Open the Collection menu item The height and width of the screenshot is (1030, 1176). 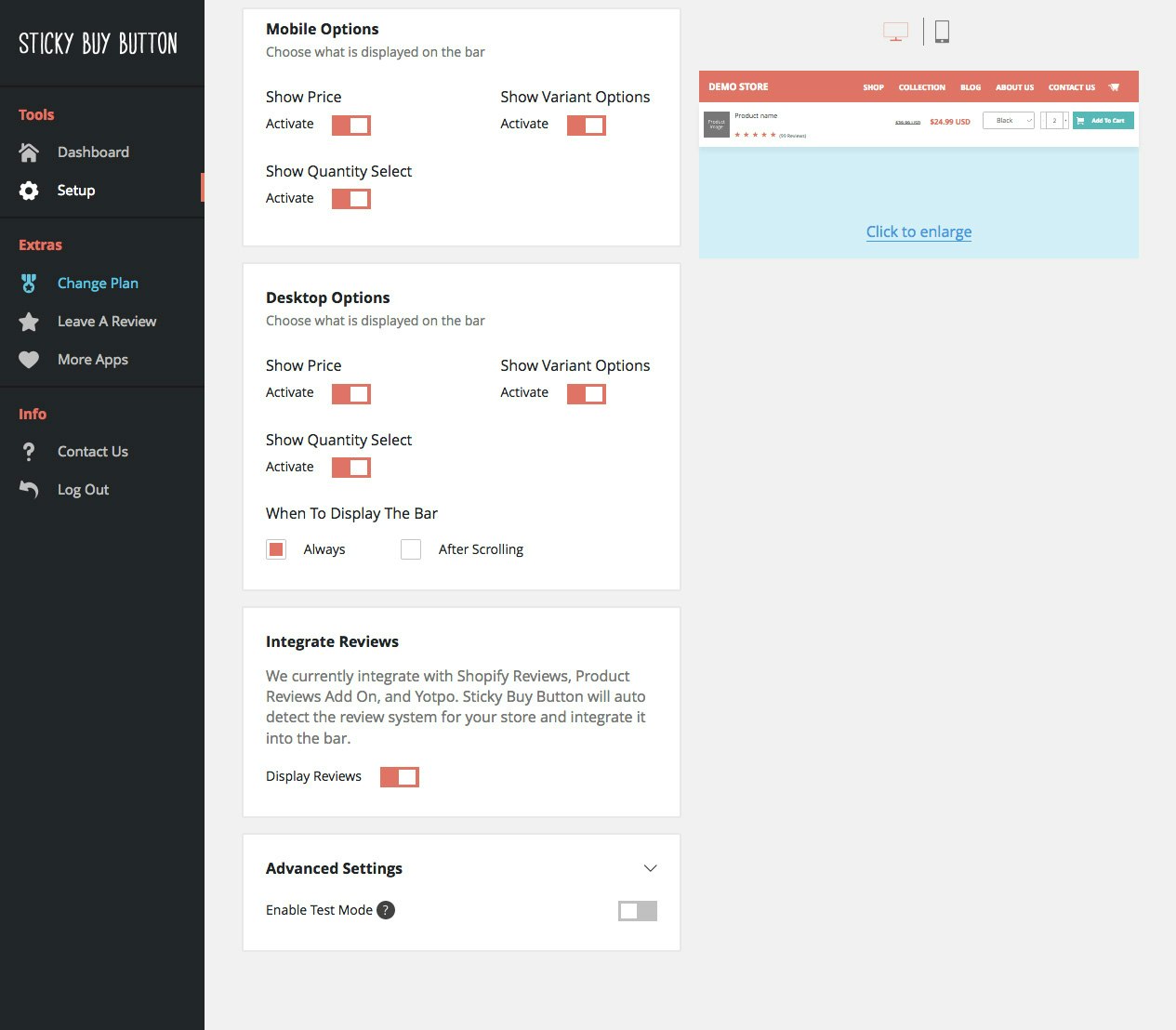pos(921,86)
